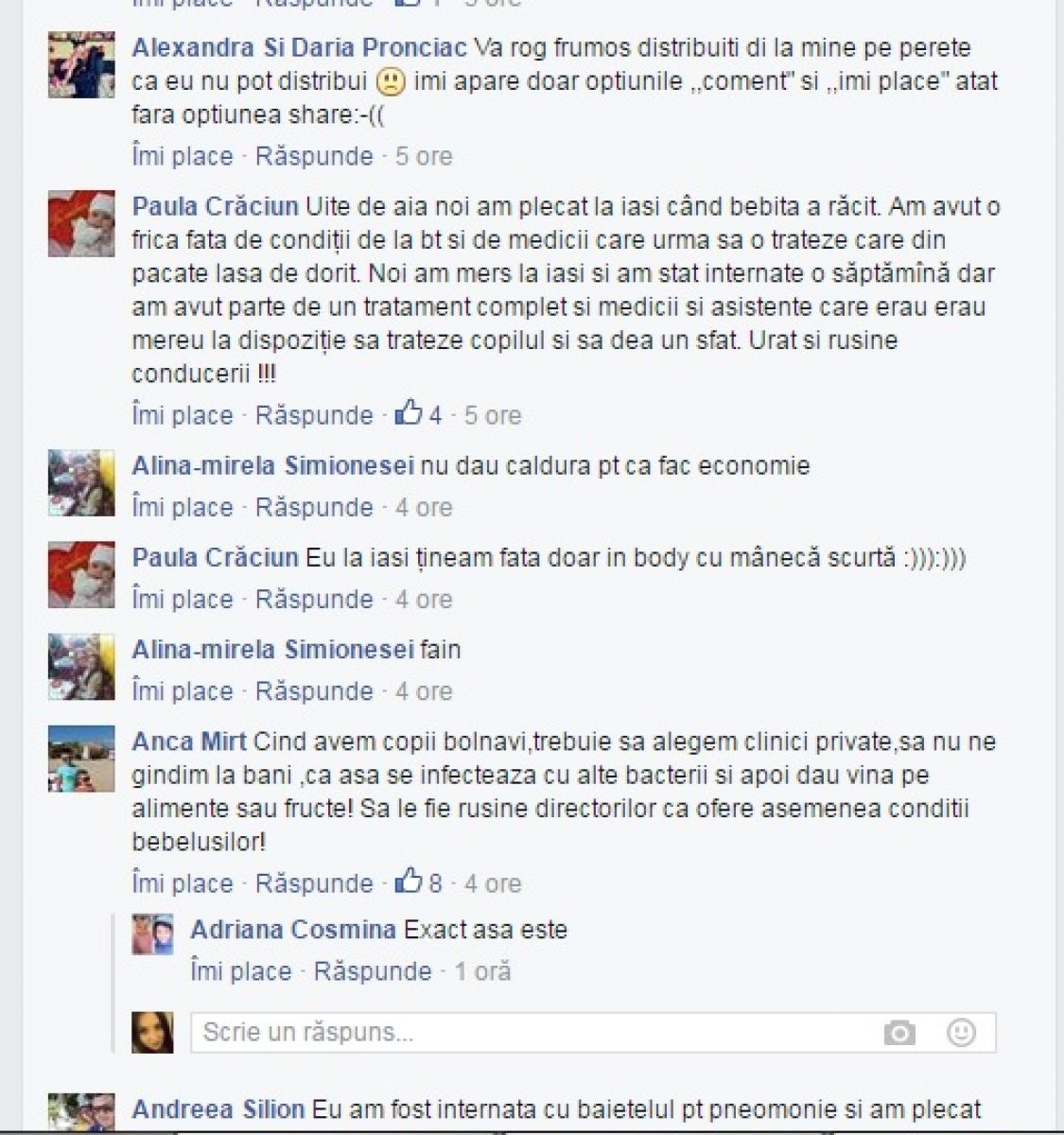Reply to Anca Mirt's comment with 'Răspunde'
This screenshot has width=1064, height=1135.
click(x=314, y=883)
